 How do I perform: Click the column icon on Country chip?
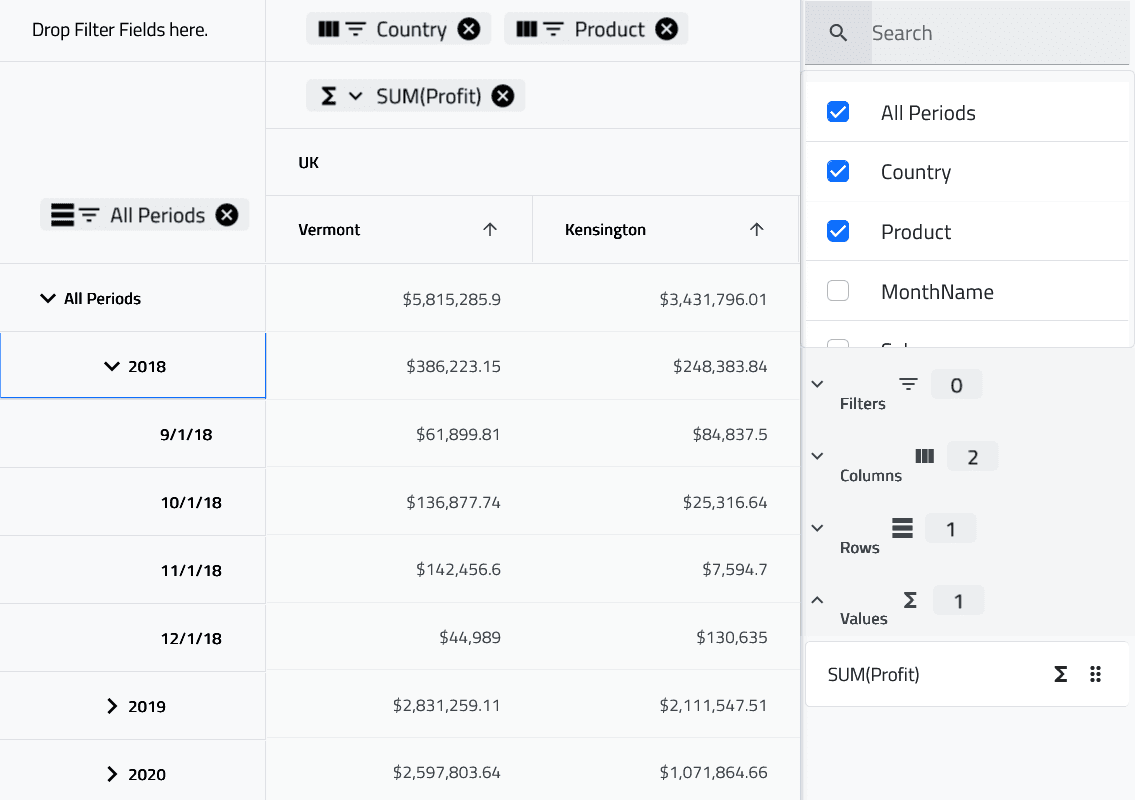[328, 29]
